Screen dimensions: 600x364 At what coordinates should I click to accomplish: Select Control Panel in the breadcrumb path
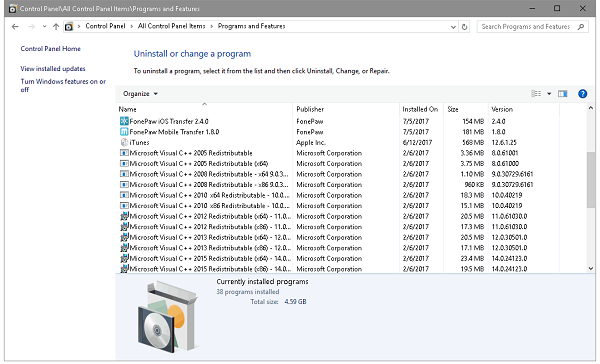pyautogui.click(x=105, y=26)
